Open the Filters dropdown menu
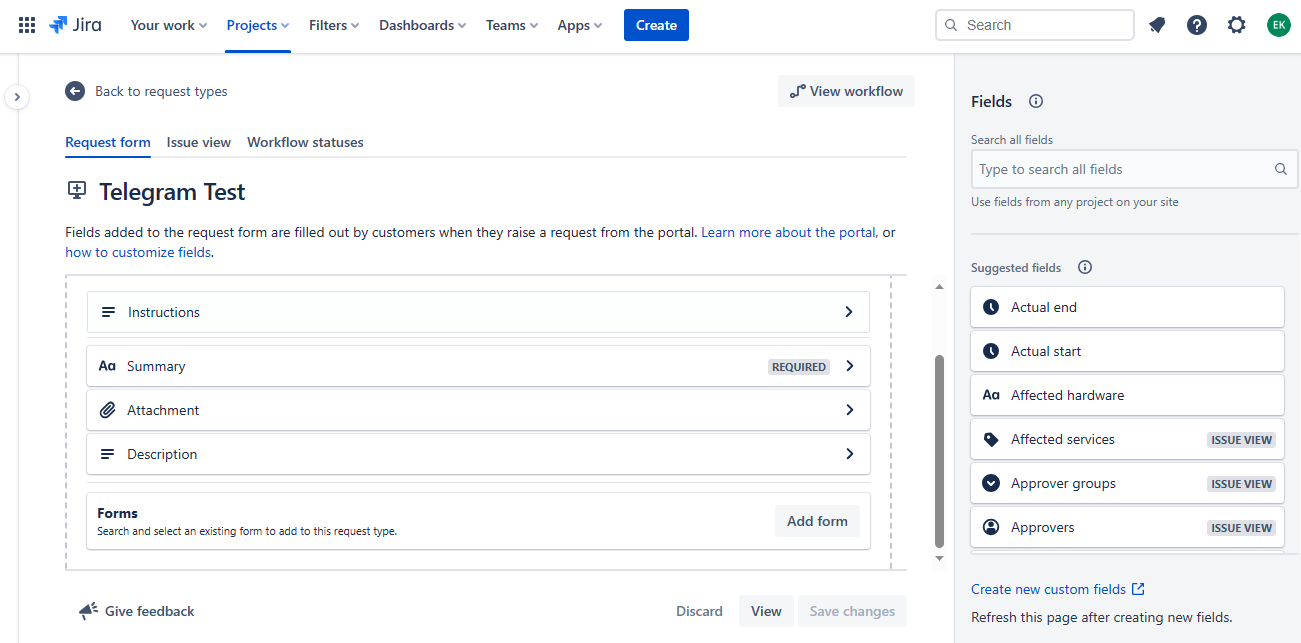This screenshot has height=643, width=1301. click(334, 25)
